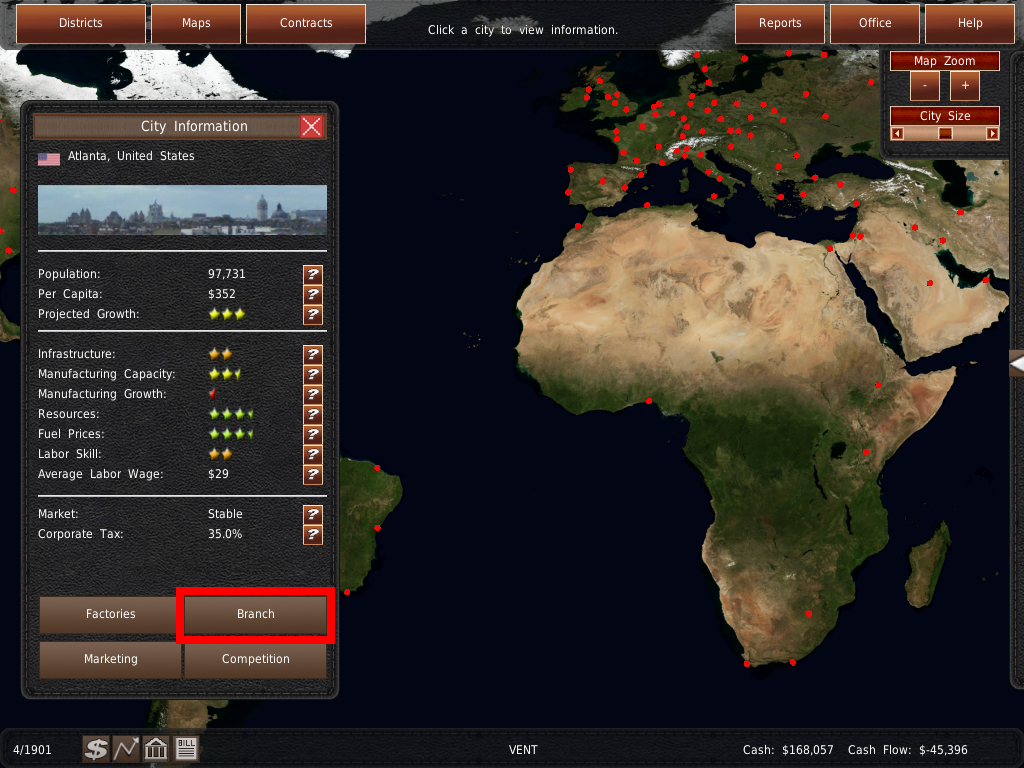The height and width of the screenshot is (768, 1024).
Task: Zoom out the map with minus button
Action: click(925, 86)
